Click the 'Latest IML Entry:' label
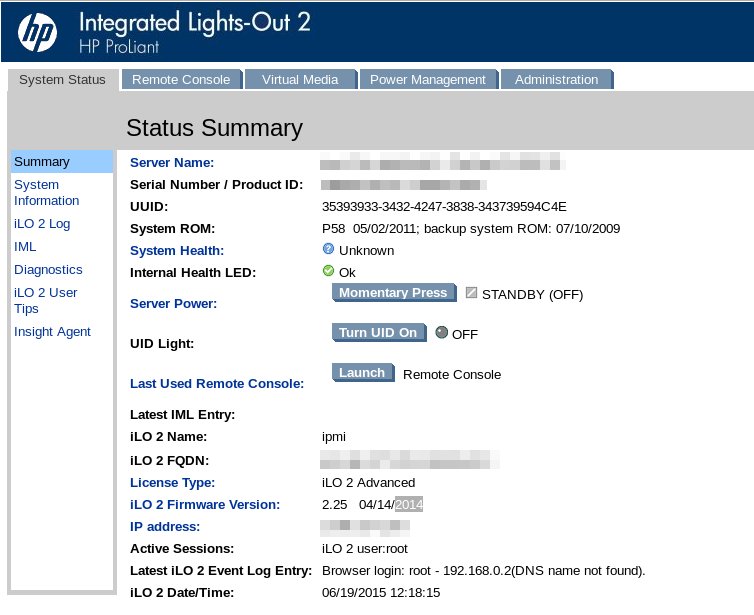The width and height of the screenshot is (754, 615). tap(182, 415)
